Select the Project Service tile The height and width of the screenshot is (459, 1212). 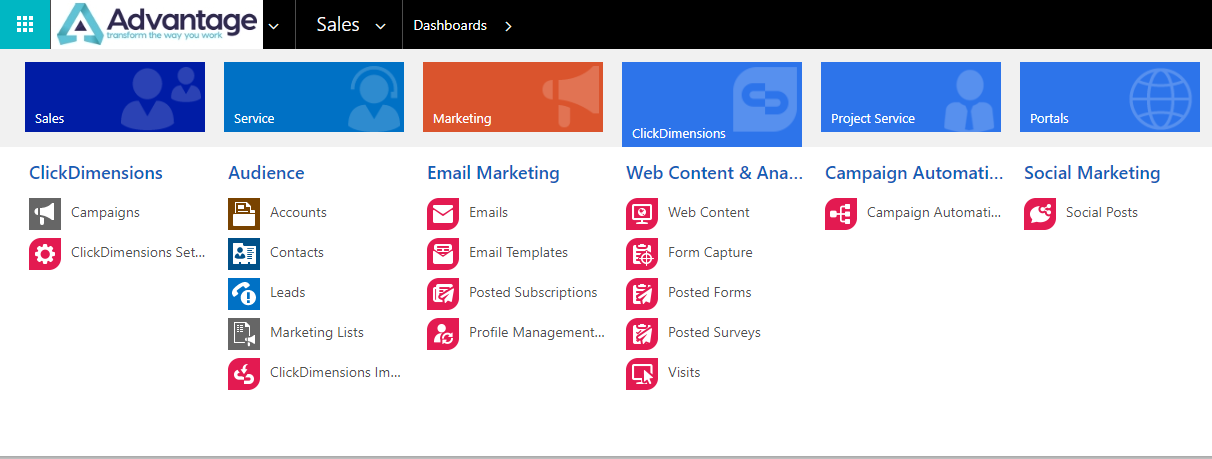(911, 97)
